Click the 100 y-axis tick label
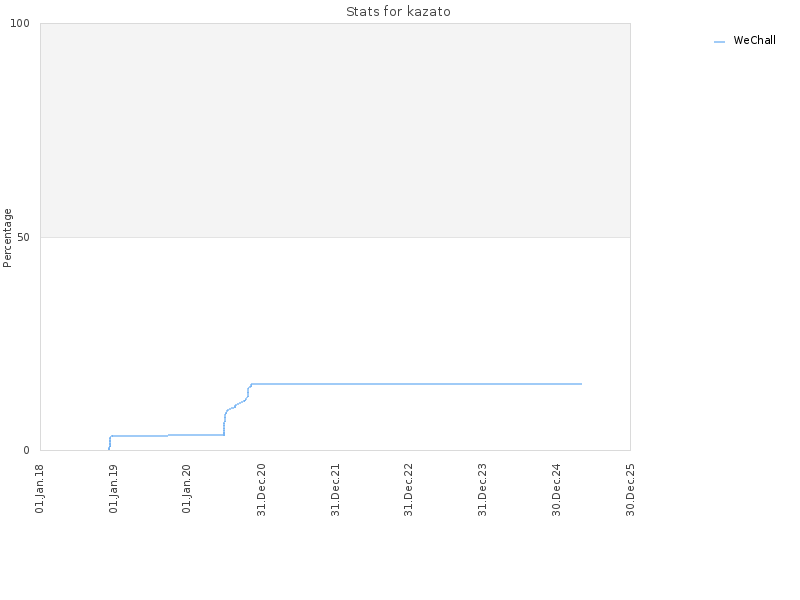Screen dimensions: 800x600 (20, 23)
